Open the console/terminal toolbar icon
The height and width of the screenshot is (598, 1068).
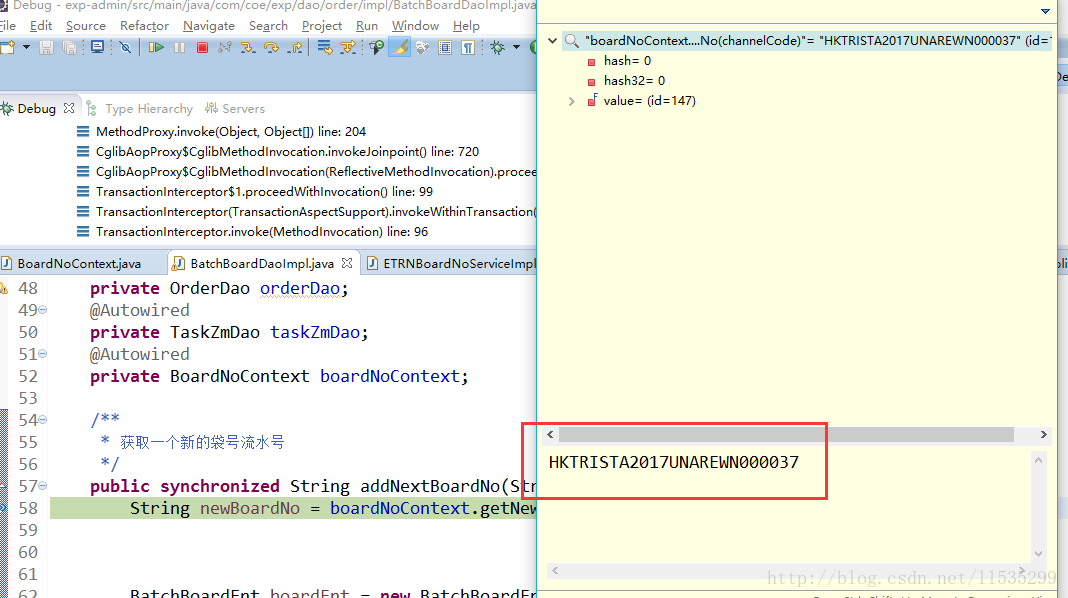(97, 47)
